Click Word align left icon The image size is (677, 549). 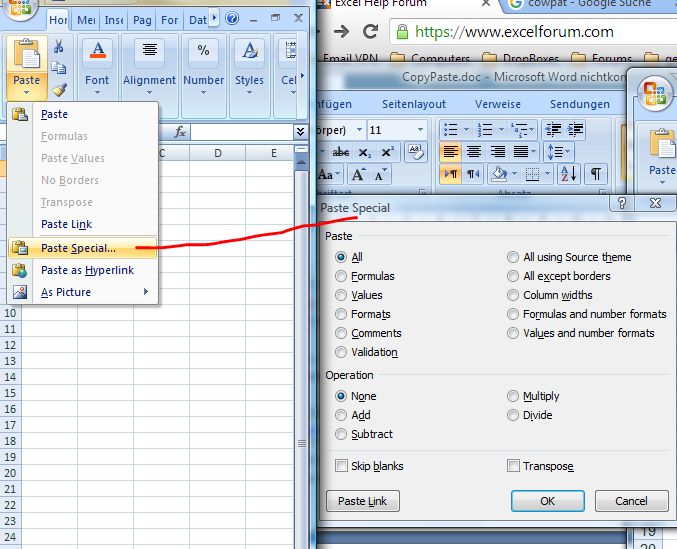(x=450, y=151)
